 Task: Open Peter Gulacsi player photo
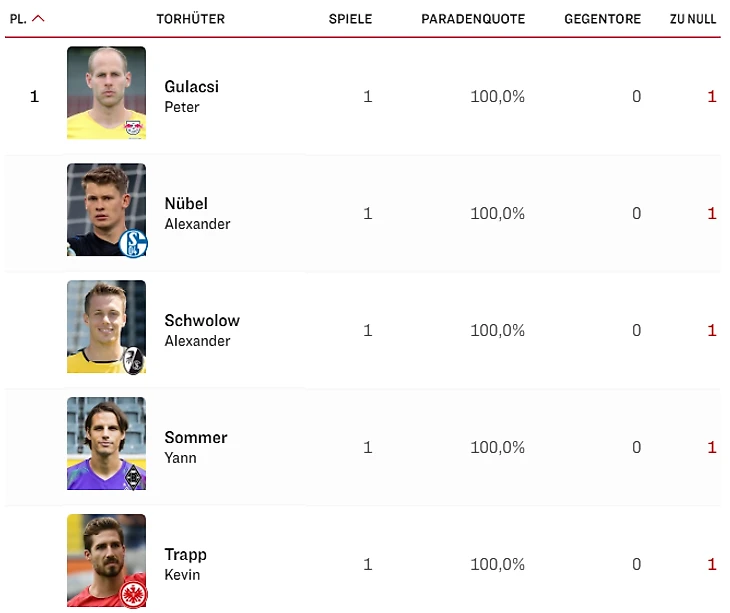tap(106, 93)
